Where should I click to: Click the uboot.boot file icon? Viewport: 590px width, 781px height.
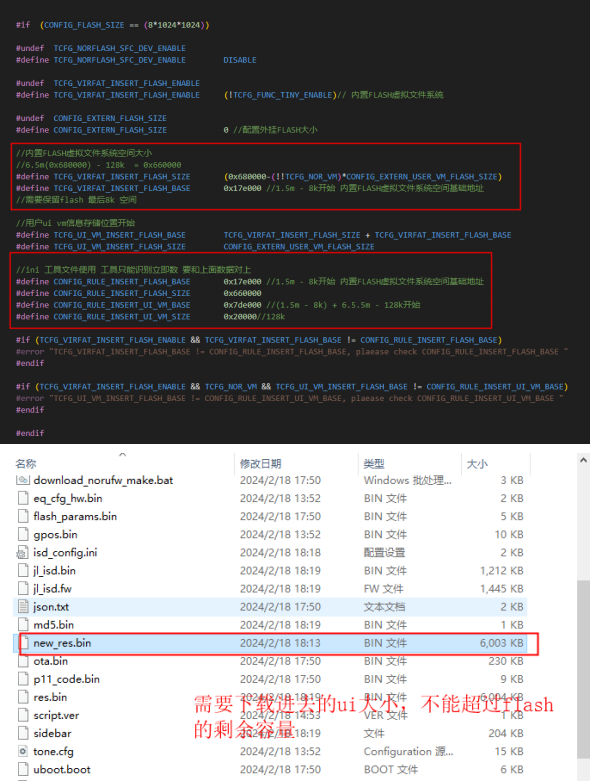click(23, 770)
